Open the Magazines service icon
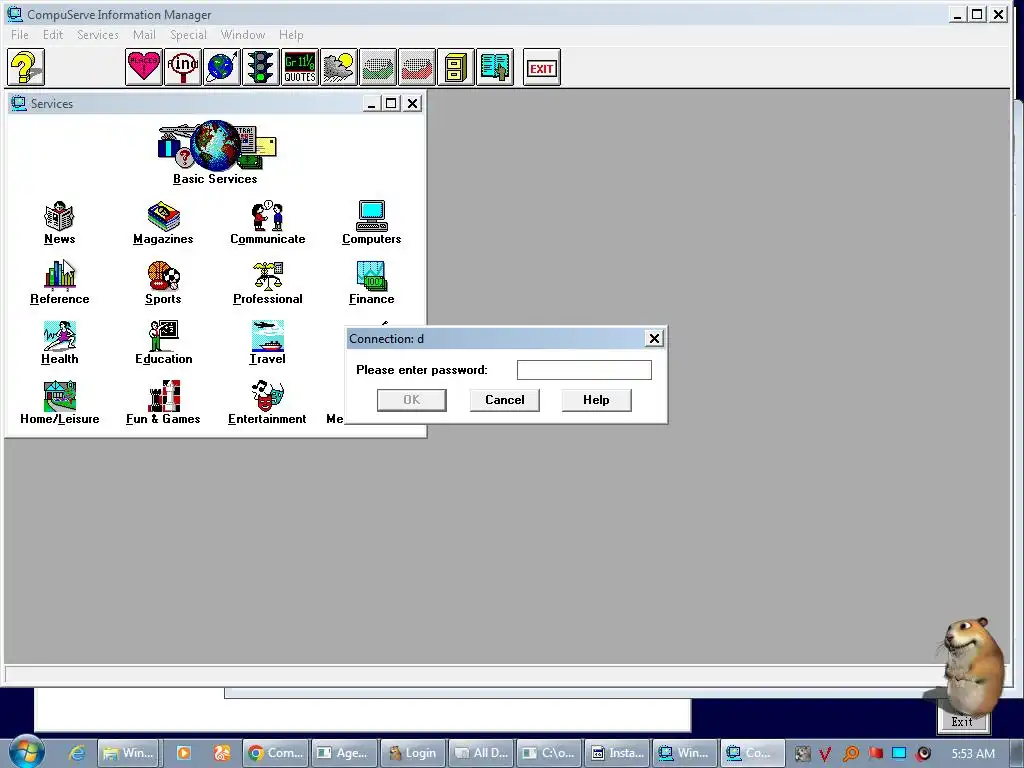 coord(163,223)
